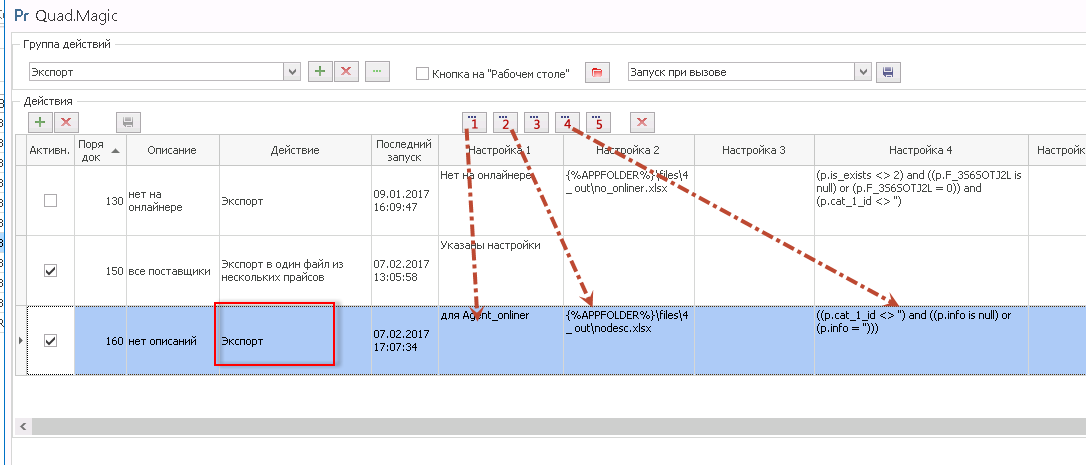Image resolution: width=1086 pixels, height=465 pixels.
Task: Open the red folder icon button
Action: [x=596, y=71]
